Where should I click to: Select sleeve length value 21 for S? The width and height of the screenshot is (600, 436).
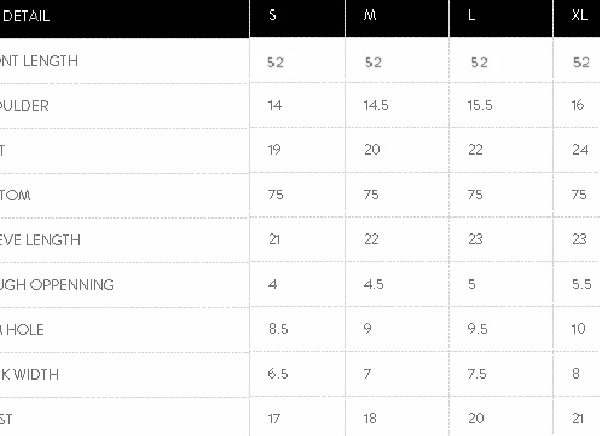(x=275, y=240)
